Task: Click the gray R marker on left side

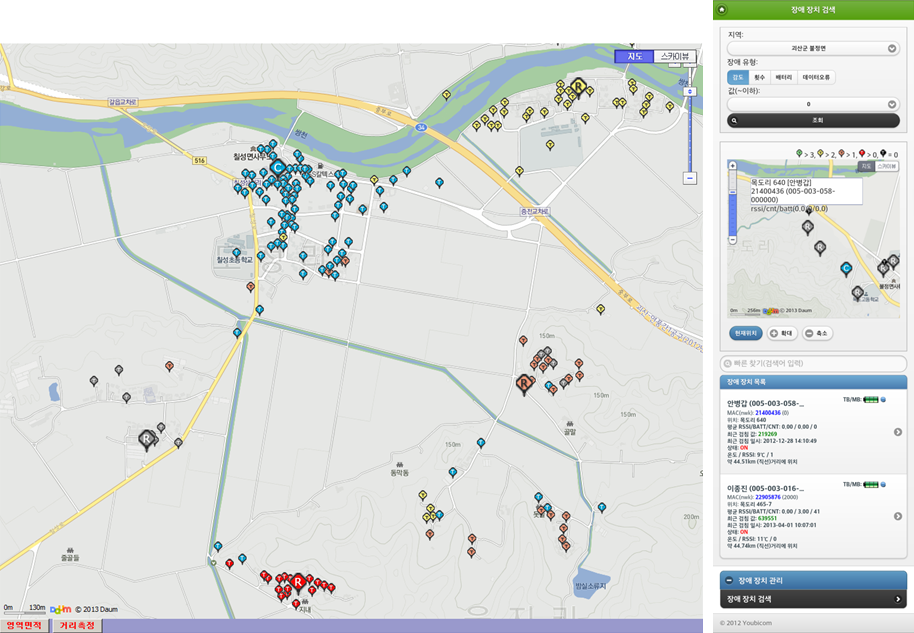Action: point(146,438)
